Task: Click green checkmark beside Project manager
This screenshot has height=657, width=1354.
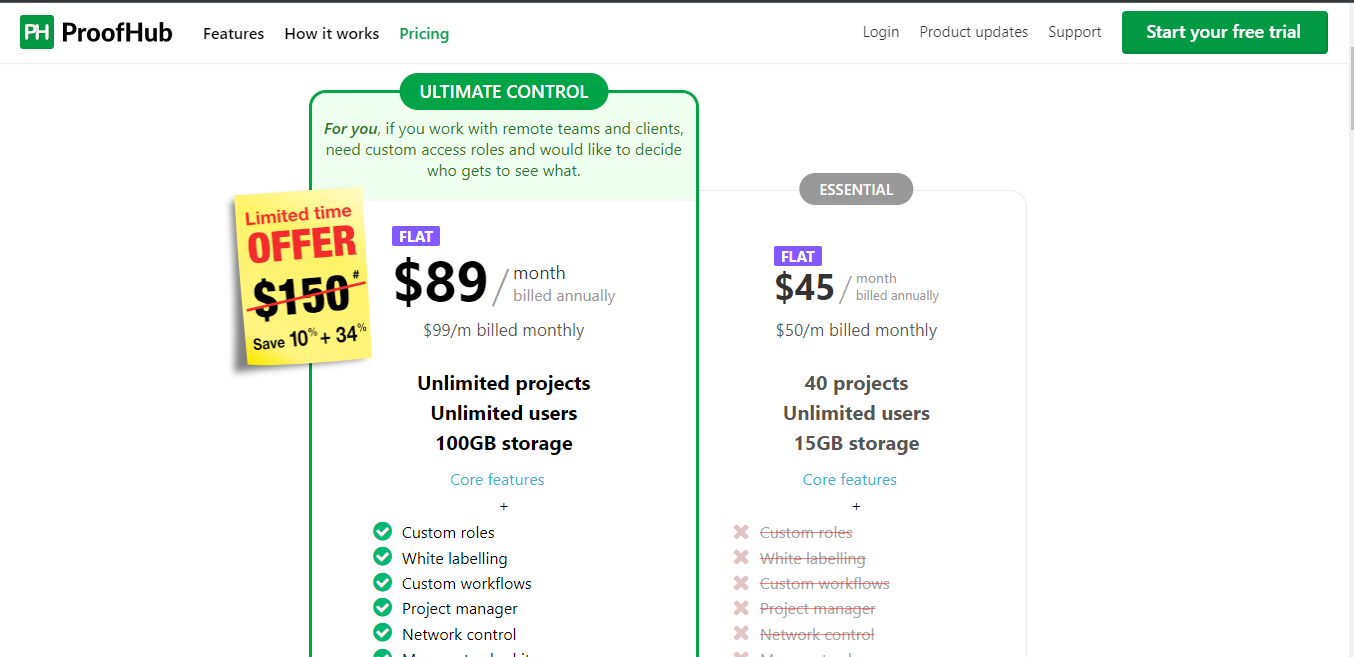Action: pyautogui.click(x=382, y=607)
